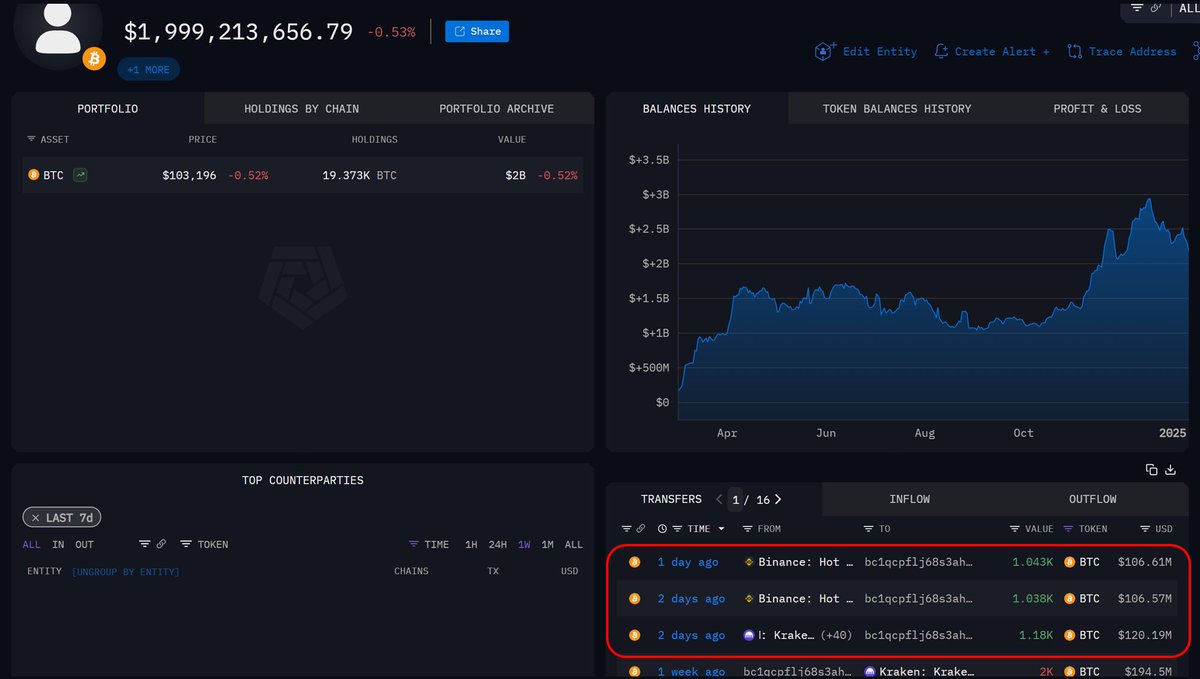
Task: Open the Holdings By Chain tab
Action: [x=301, y=108]
